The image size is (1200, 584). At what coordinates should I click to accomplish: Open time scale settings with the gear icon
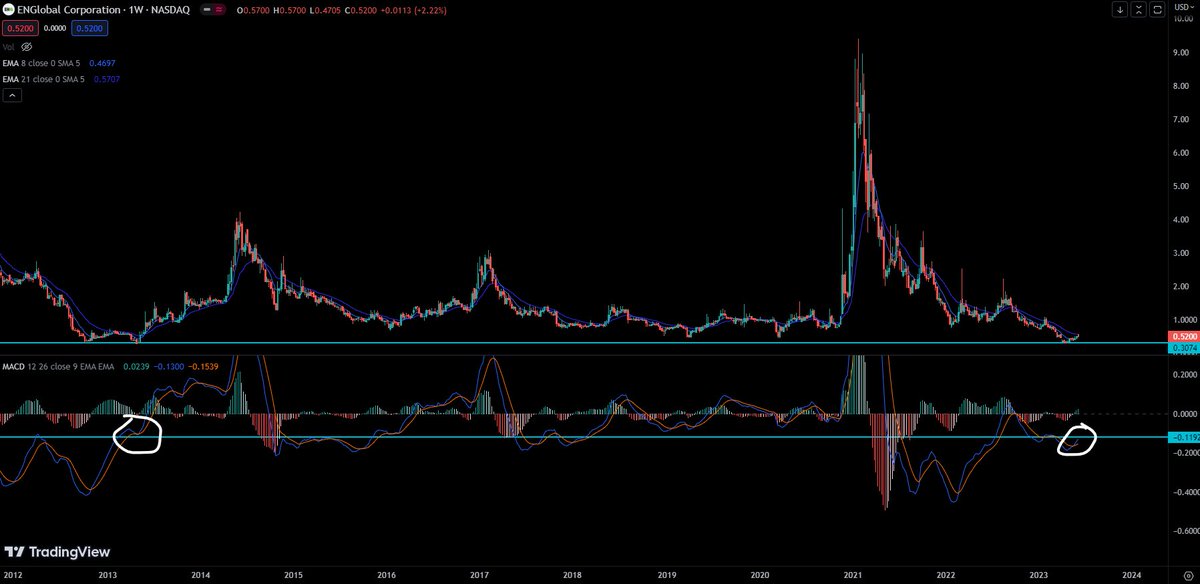[x=1190, y=575]
